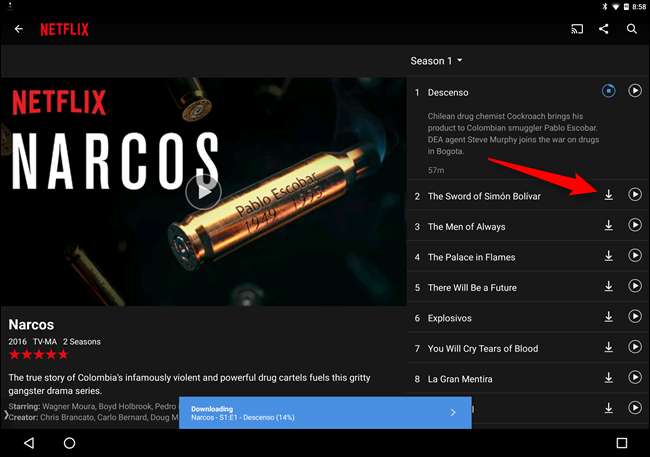This screenshot has height=457, width=650.
Task: Download The Men of Always episode
Action: pos(609,225)
